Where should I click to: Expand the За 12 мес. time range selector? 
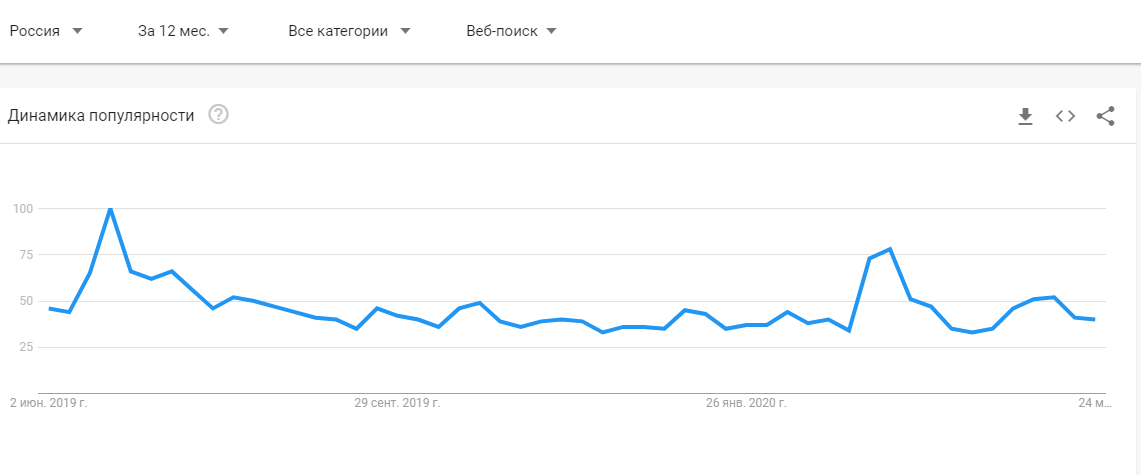(183, 31)
